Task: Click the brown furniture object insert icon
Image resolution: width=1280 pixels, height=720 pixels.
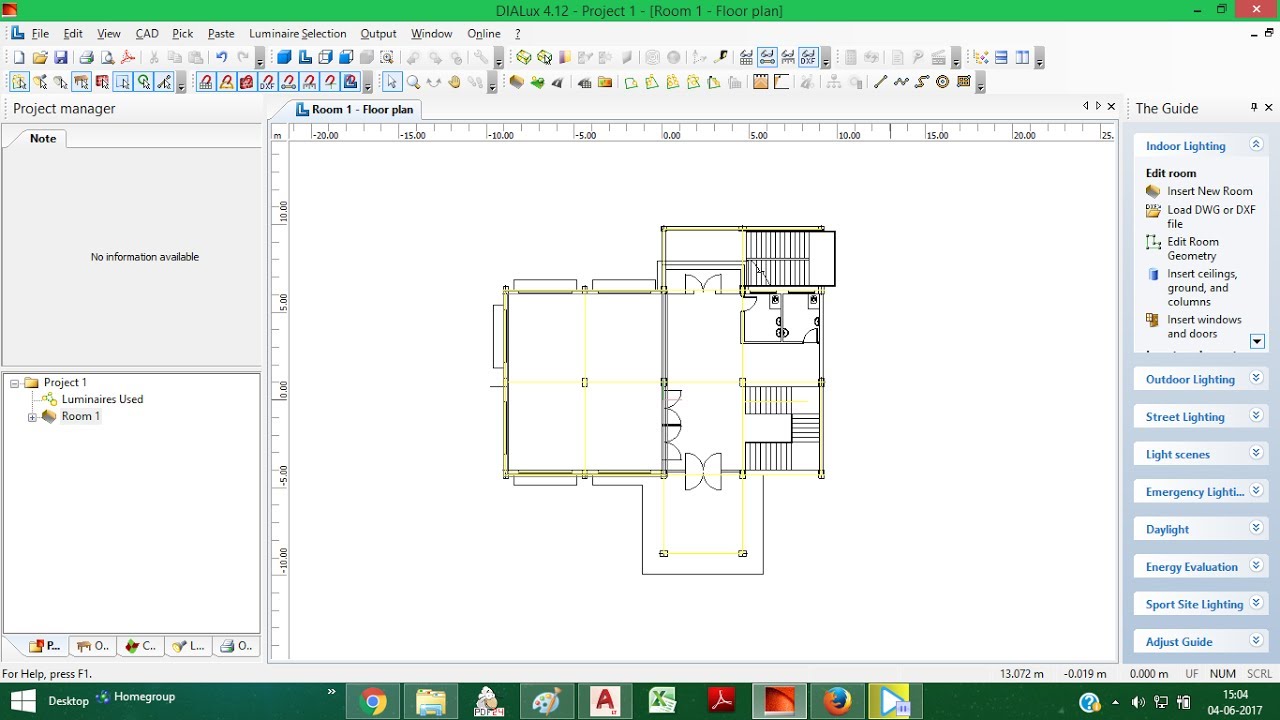Action: [516, 82]
